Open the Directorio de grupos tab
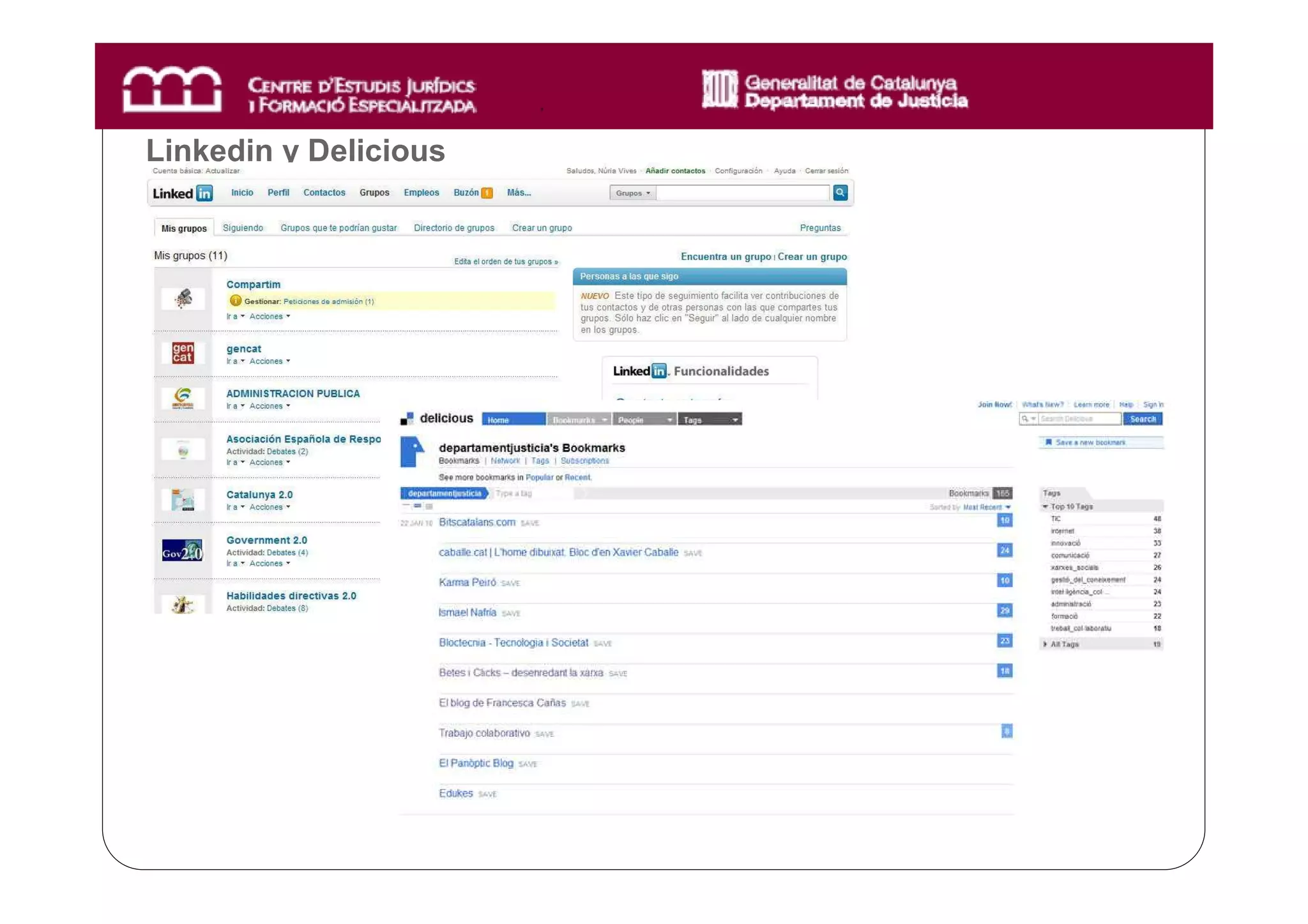This screenshot has width=1308, height=924. pyautogui.click(x=453, y=228)
